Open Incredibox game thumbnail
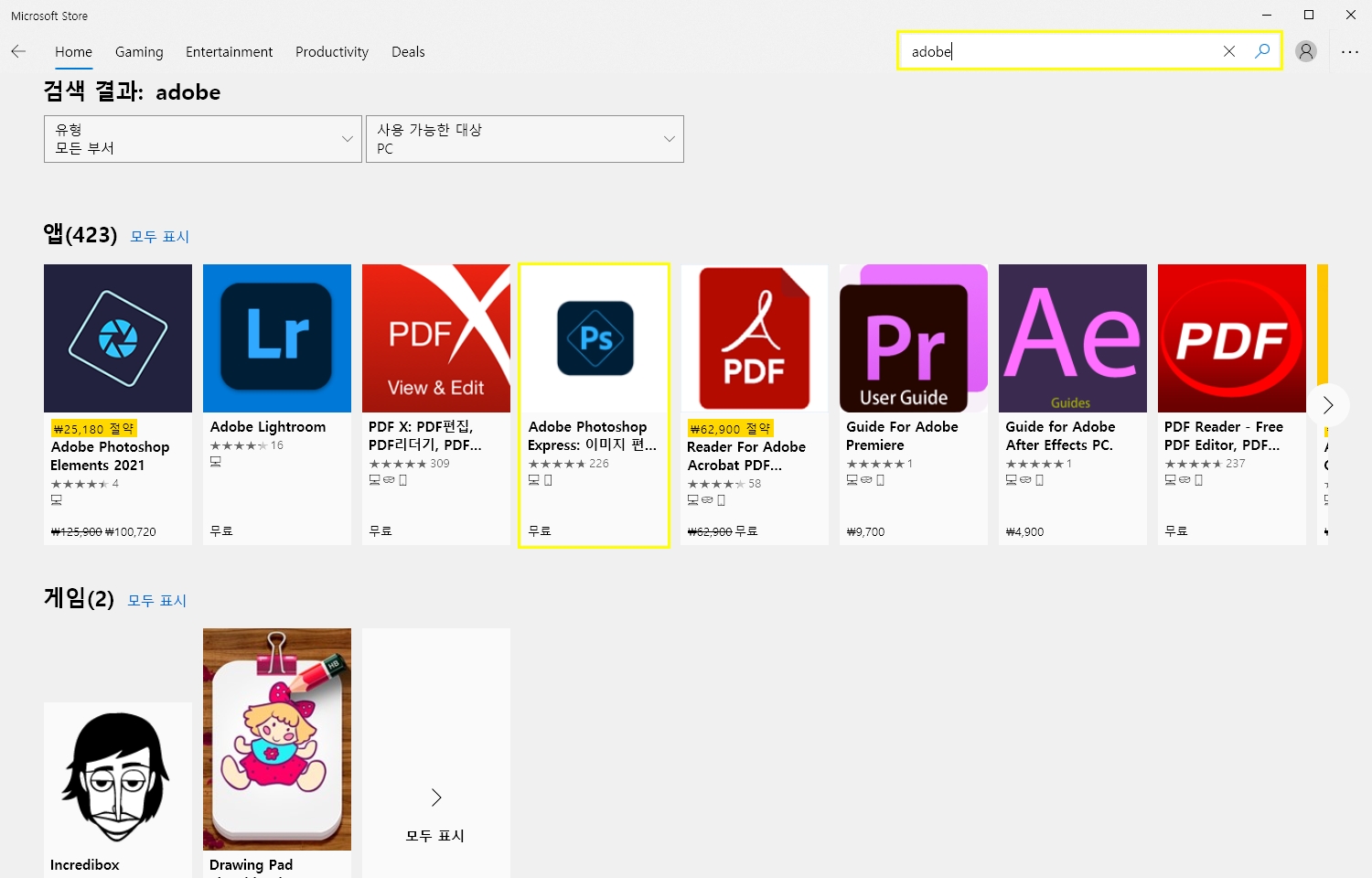This screenshot has height=878, width=1372. [x=118, y=776]
